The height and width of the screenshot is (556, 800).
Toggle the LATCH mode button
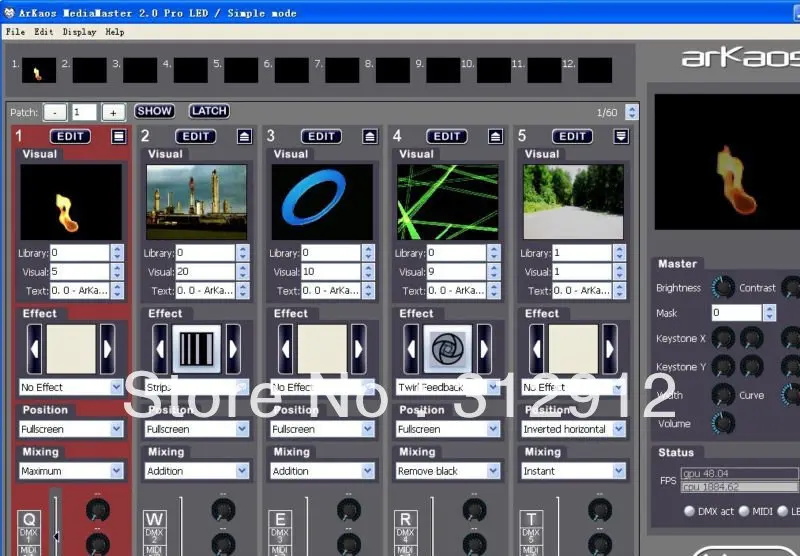(x=209, y=111)
